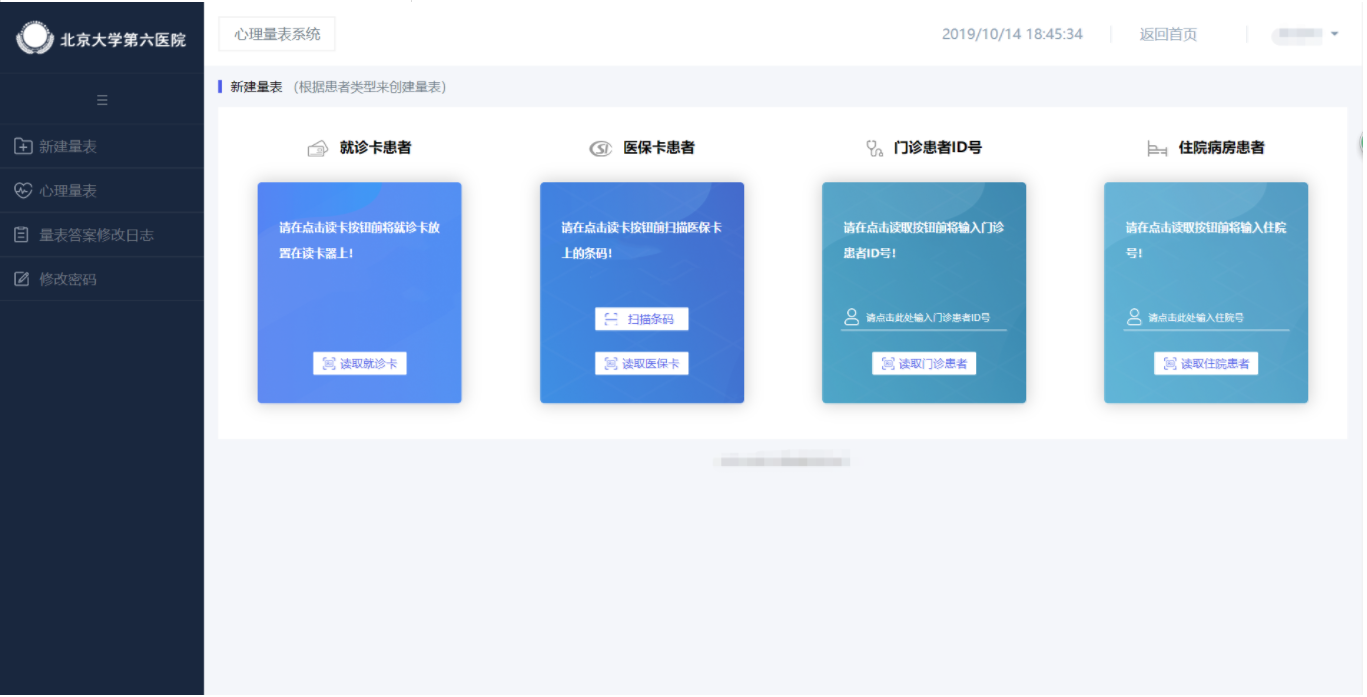
Task: Select 心理量表 from the sidebar menu
Action: point(68,189)
